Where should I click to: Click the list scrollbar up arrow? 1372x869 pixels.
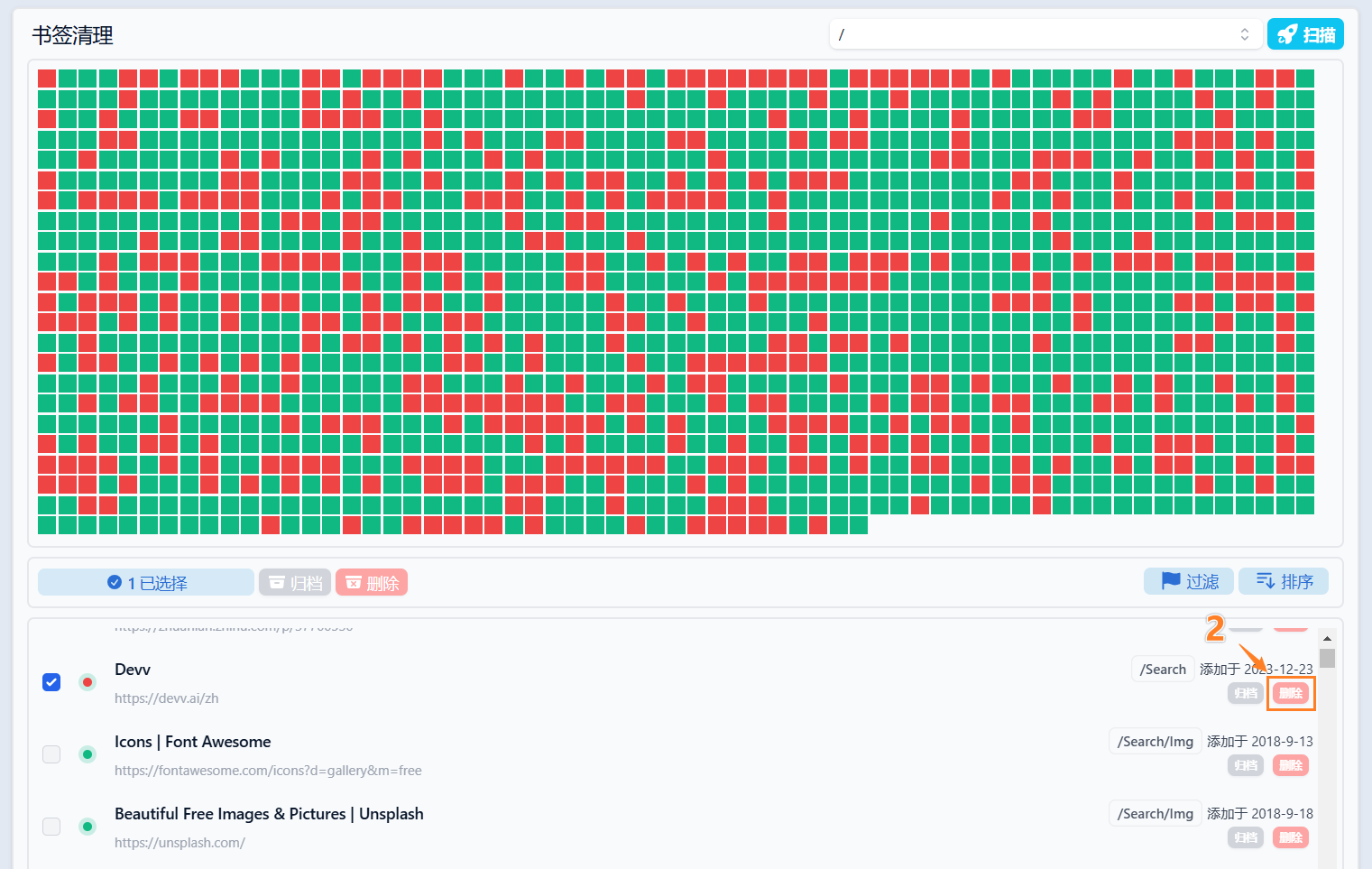pyautogui.click(x=1327, y=638)
